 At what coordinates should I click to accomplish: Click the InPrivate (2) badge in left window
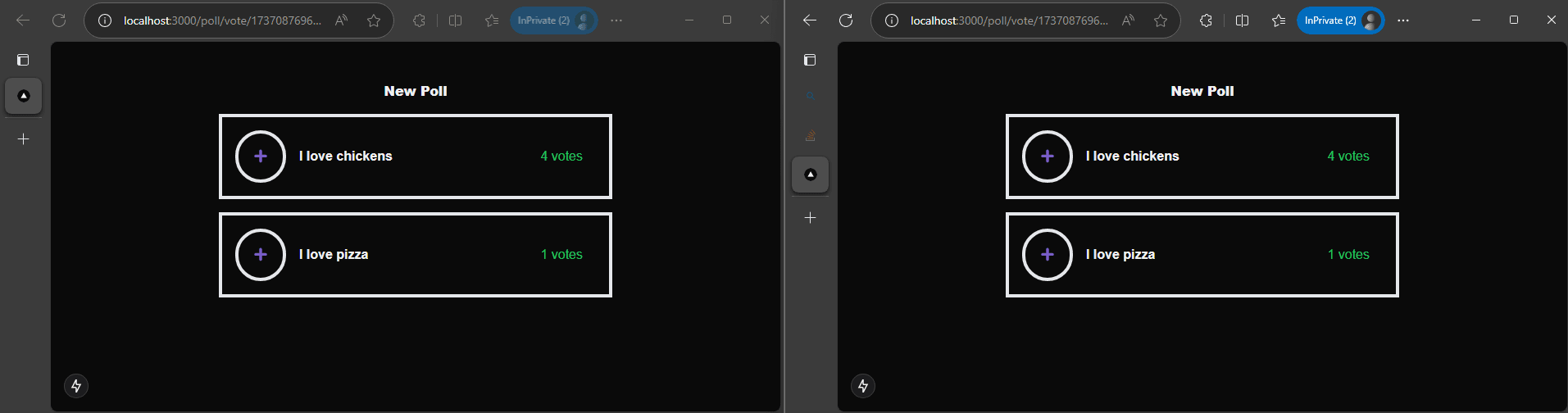click(x=554, y=20)
